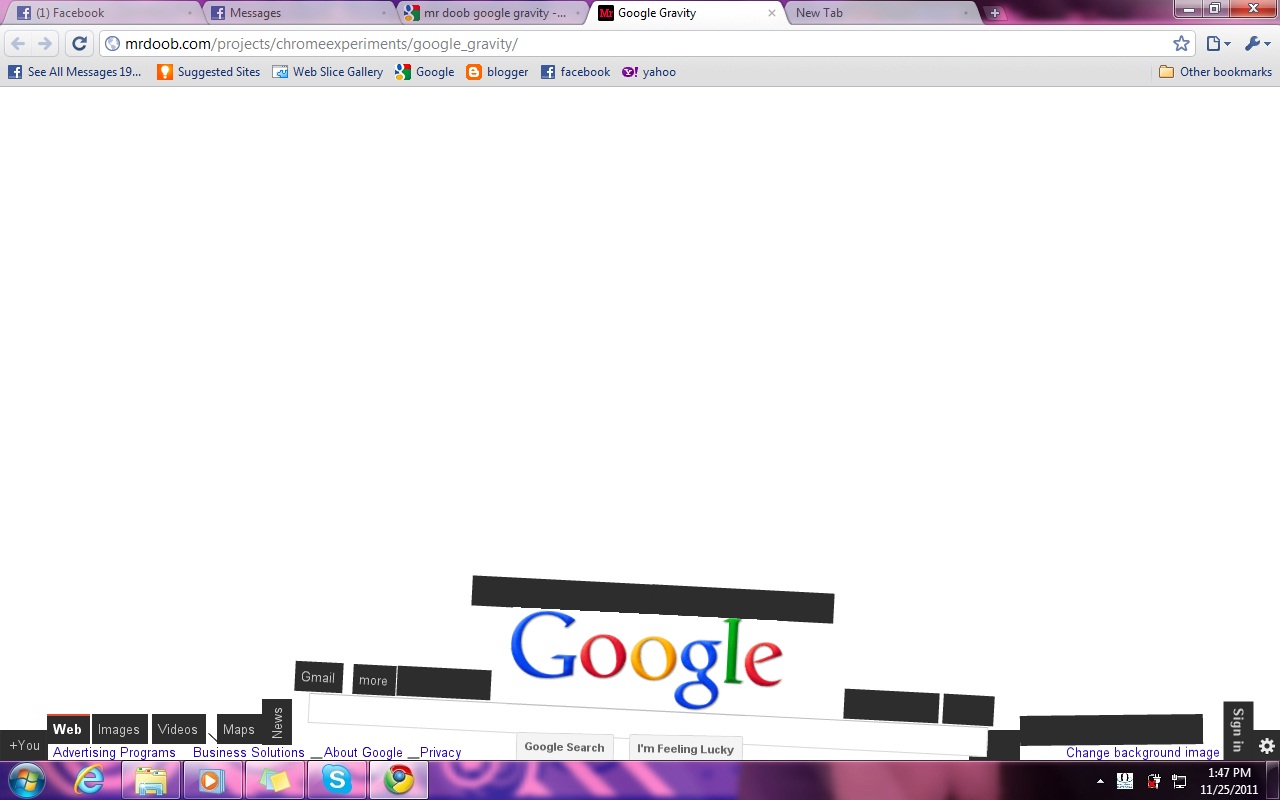The image size is (1280, 800).
Task: Reload the current page
Action: tap(79, 43)
